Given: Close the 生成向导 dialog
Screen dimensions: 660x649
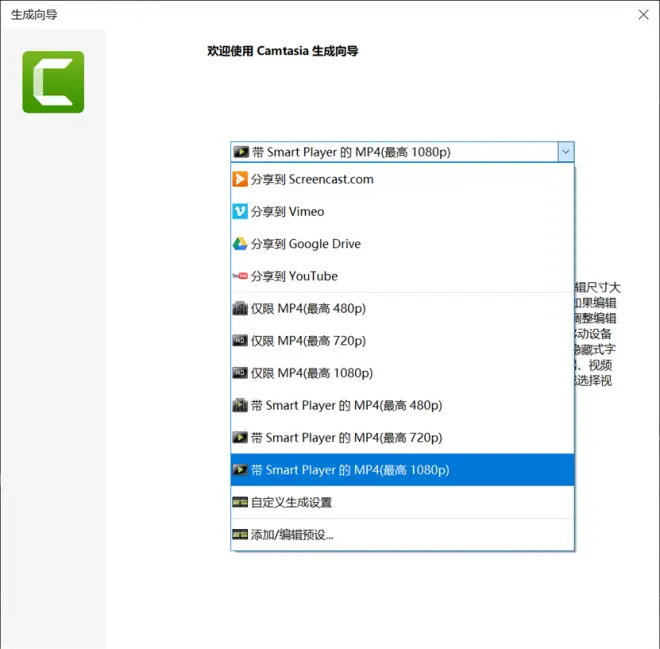Looking at the screenshot, I should (x=643, y=15).
